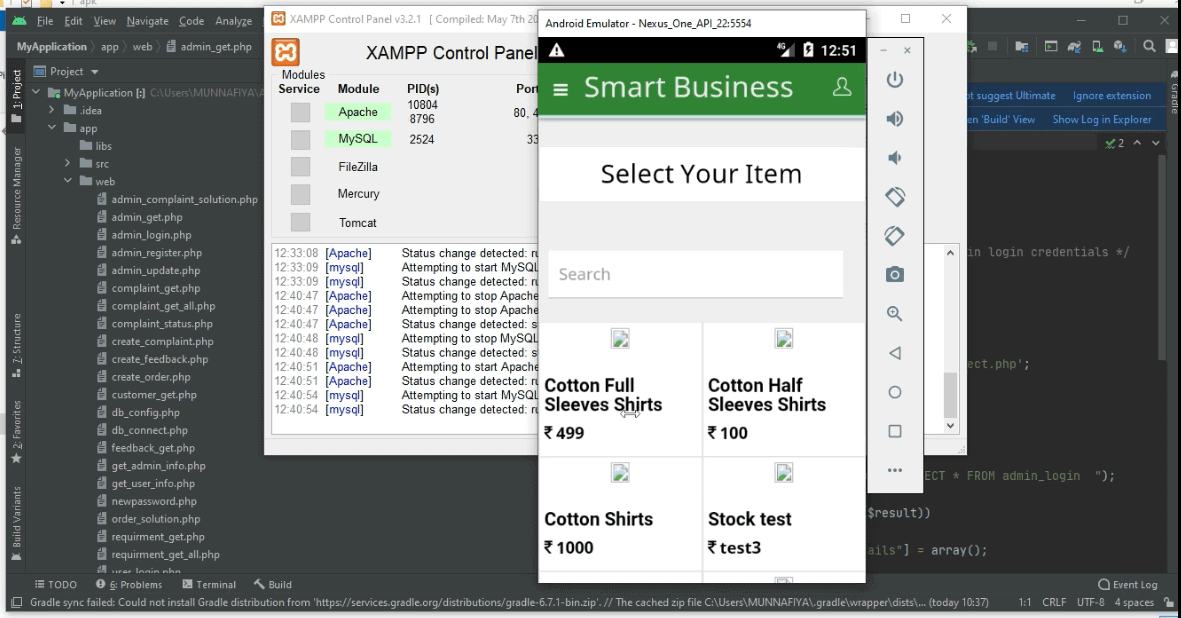Activate the emulator zoom magnifier tool
Image resolution: width=1181 pixels, height=618 pixels.
895,313
